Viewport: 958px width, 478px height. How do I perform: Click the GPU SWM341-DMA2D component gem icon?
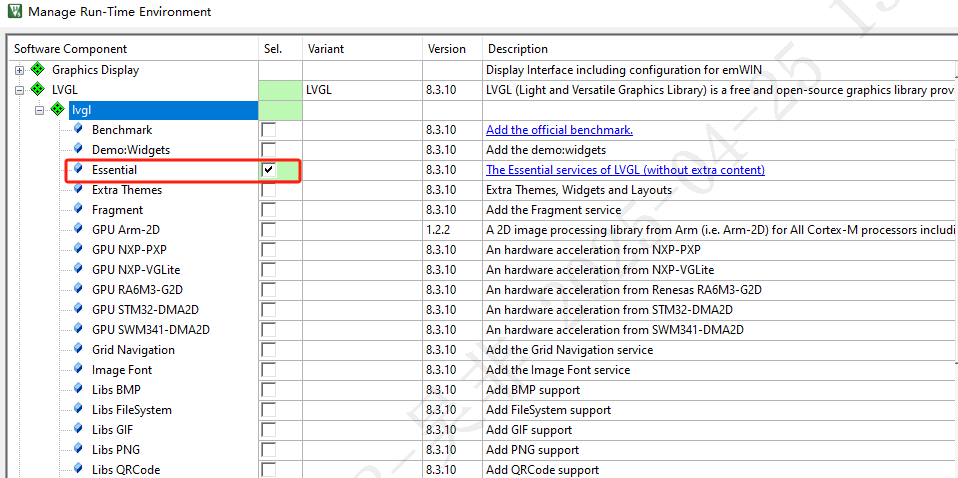(x=78, y=328)
